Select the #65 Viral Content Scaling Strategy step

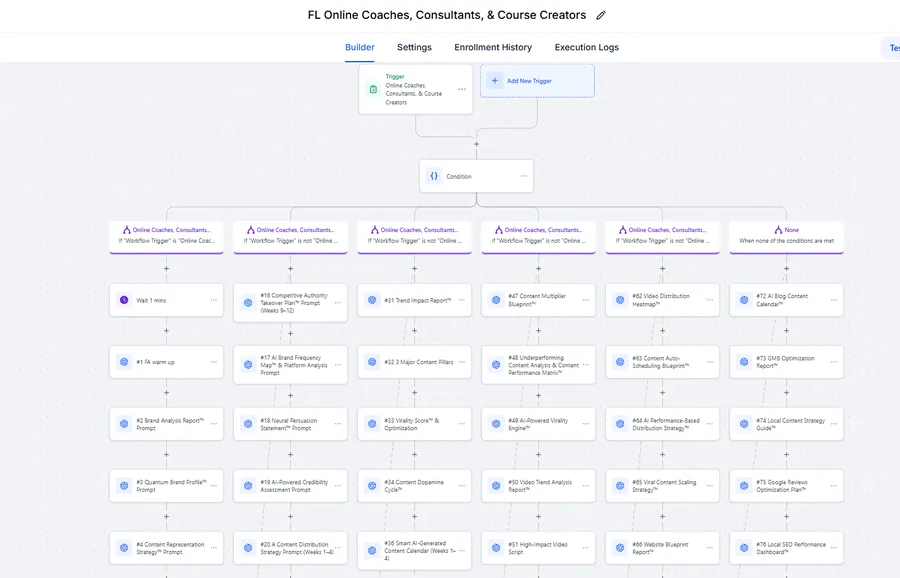[x=662, y=486]
